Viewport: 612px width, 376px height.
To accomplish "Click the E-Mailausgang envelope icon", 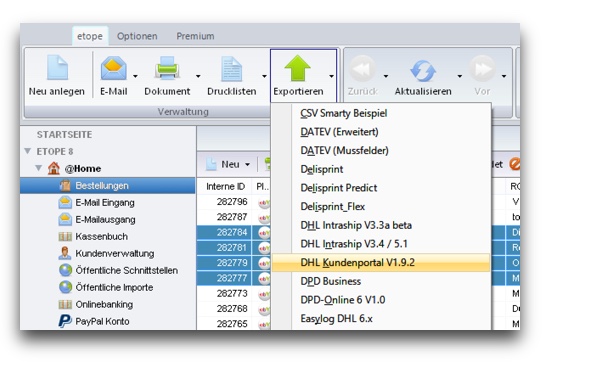I will coord(65,219).
